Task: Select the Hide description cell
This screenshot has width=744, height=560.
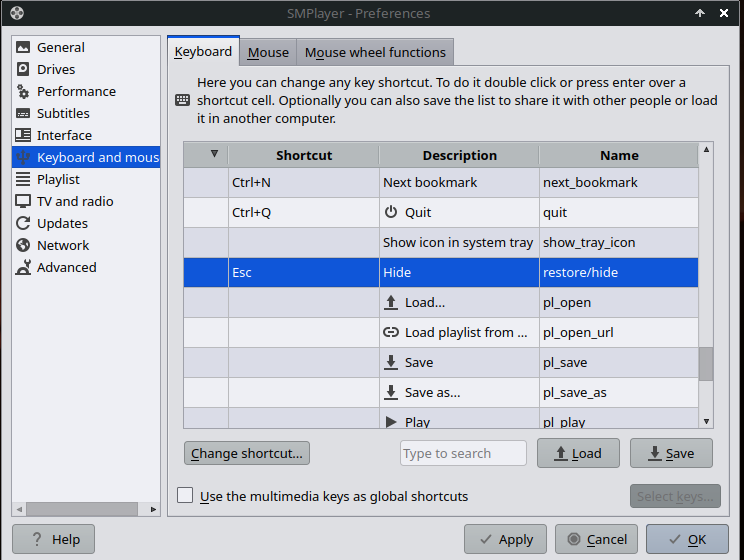Action: [459, 272]
